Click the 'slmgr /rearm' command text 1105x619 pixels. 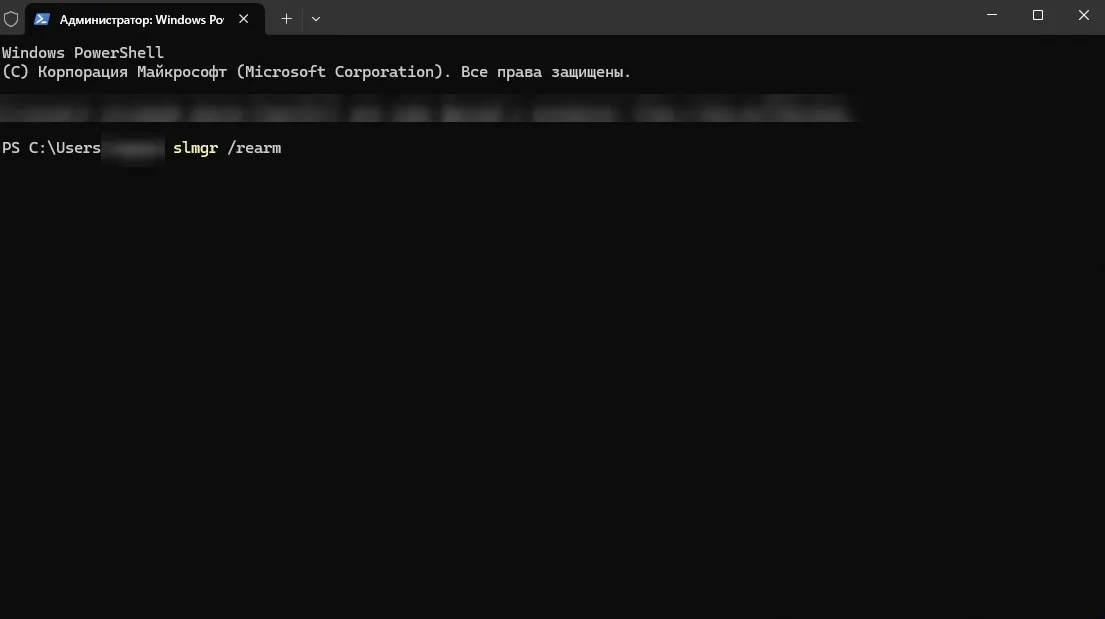227,148
